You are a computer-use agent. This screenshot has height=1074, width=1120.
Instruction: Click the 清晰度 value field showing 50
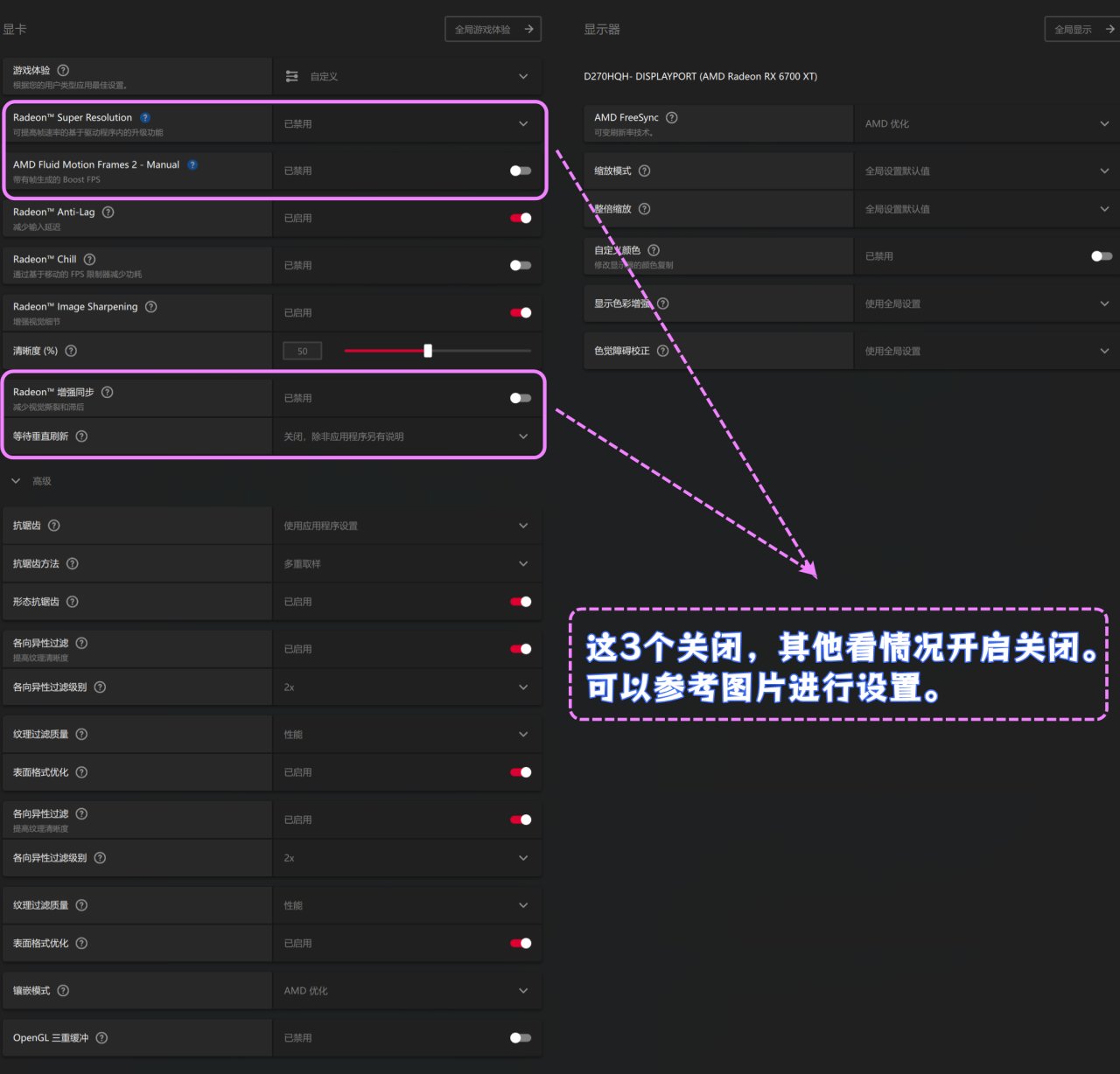[303, 351]
